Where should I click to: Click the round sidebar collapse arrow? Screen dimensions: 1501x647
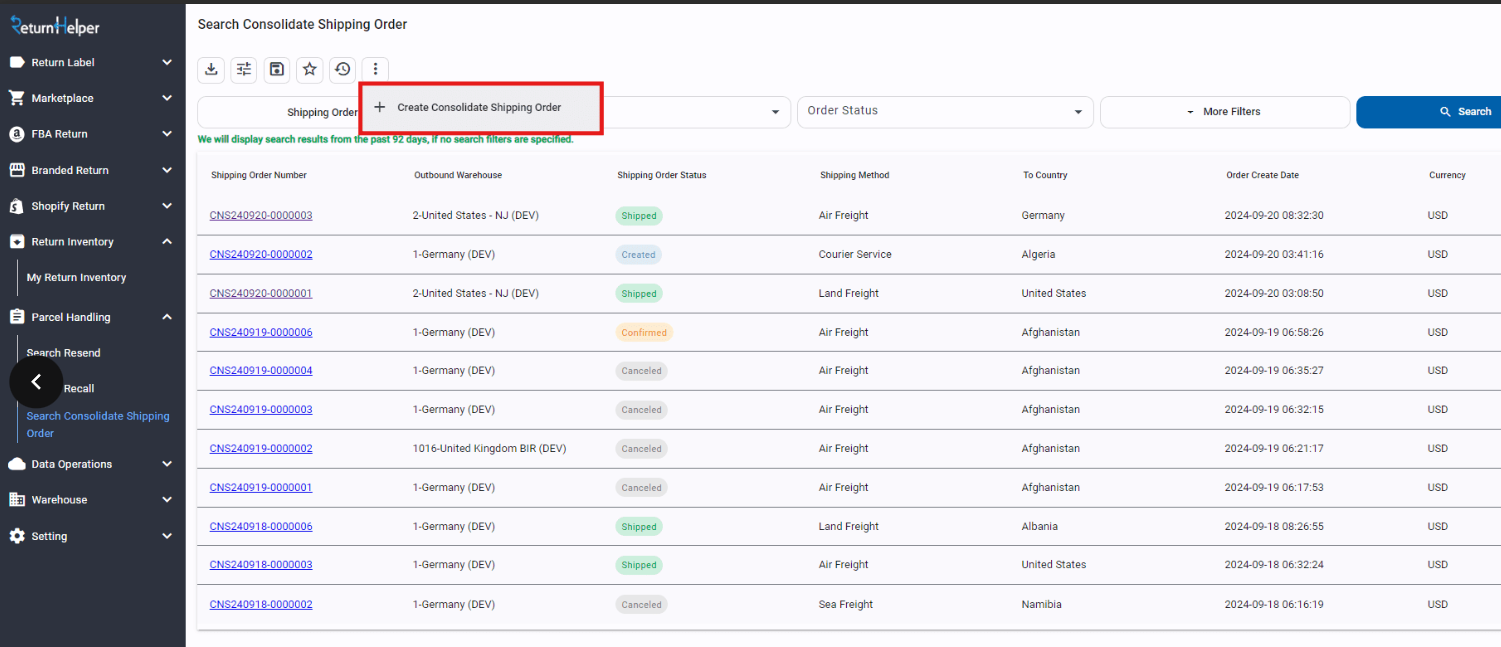click(36, 381)
